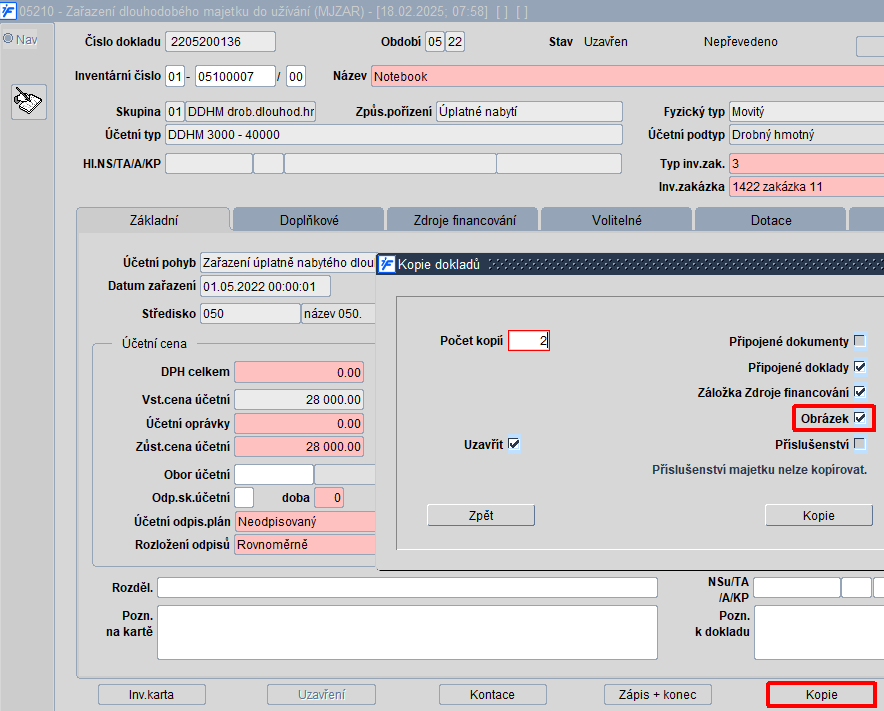Uncheck the Připojené doklady checkbox
This screenshot has height=711, width=884.
860,367
